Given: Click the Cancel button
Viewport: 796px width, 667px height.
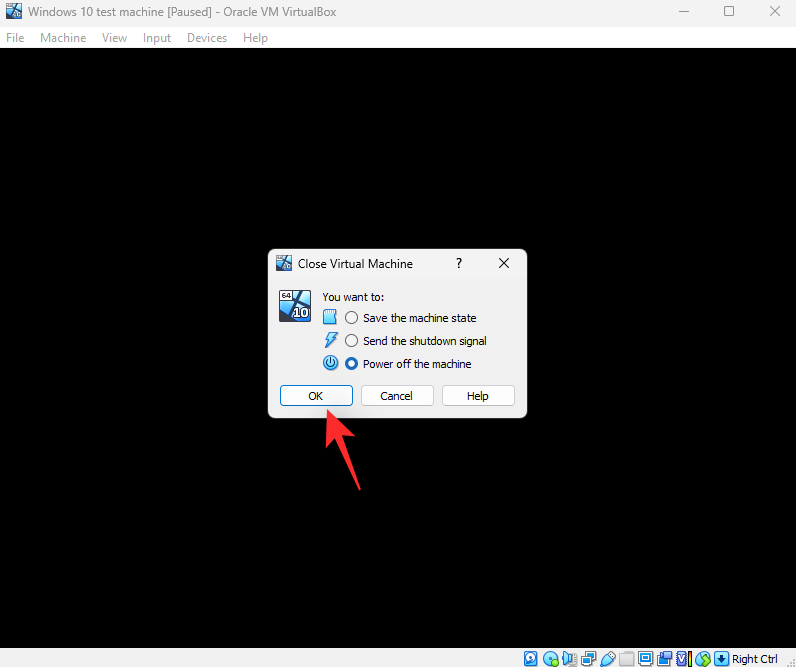Looking at the screenshot, I should coord(397,395).
